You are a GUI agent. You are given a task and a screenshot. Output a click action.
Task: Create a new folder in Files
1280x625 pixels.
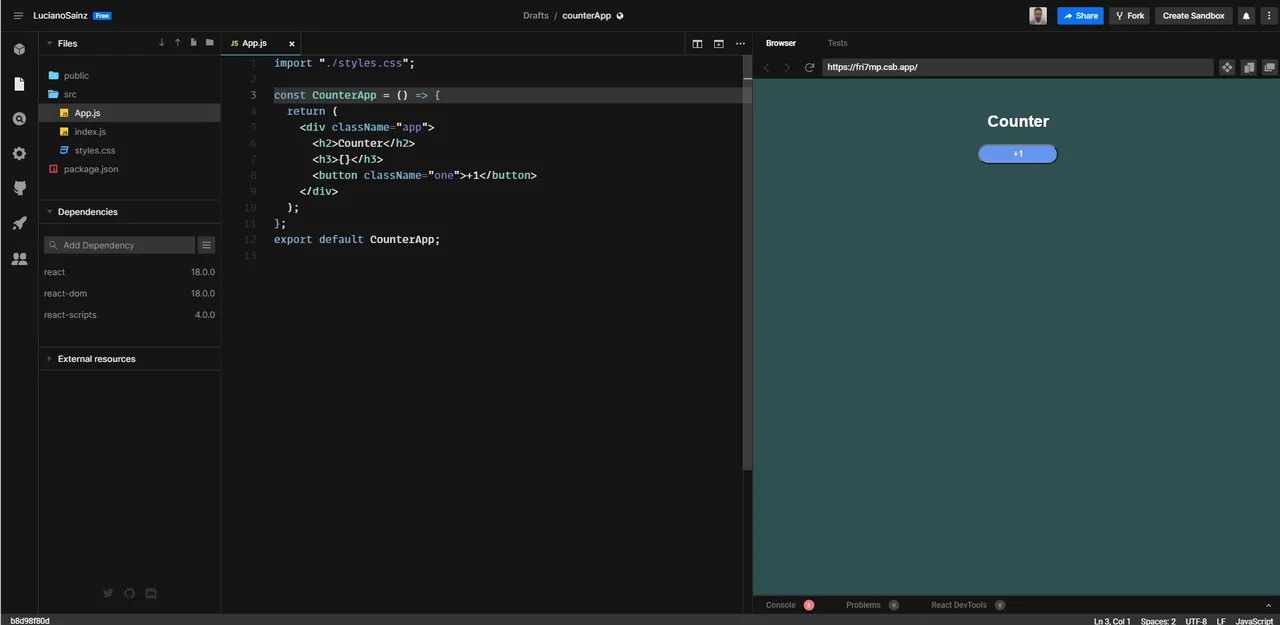(209, 43)
